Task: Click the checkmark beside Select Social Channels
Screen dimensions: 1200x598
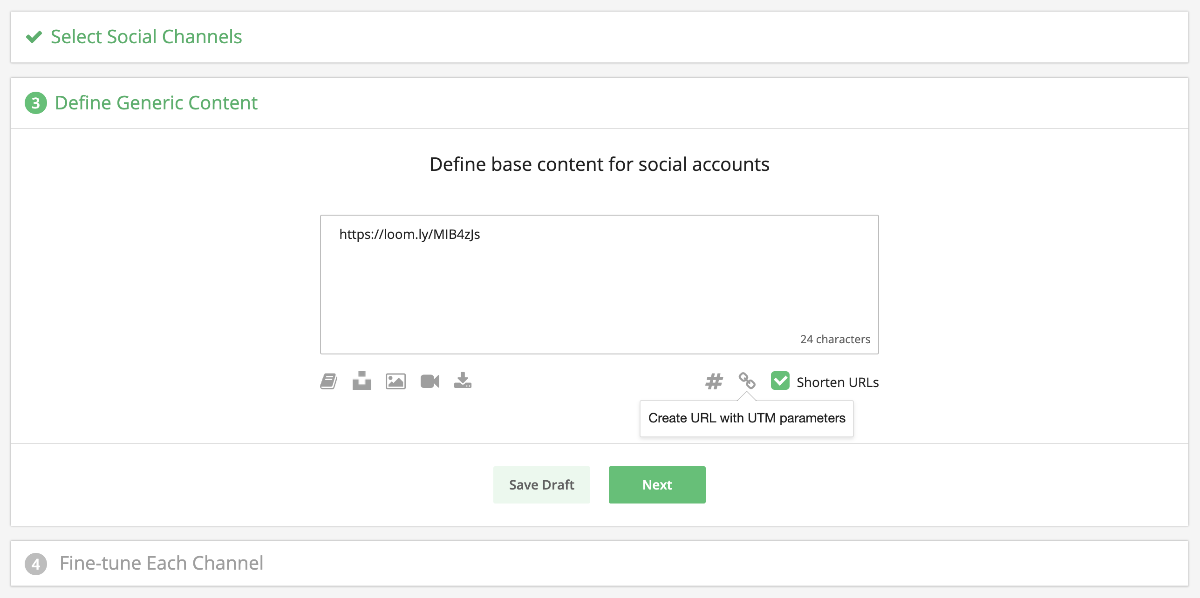Action: point(36,36)
